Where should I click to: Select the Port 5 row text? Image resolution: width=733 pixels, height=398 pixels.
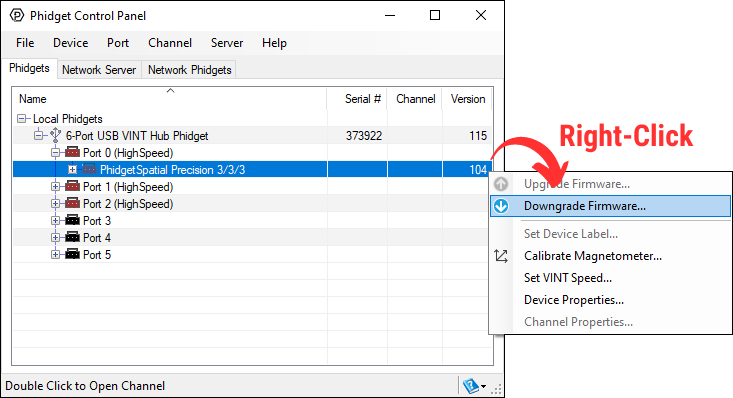point(97,255)
